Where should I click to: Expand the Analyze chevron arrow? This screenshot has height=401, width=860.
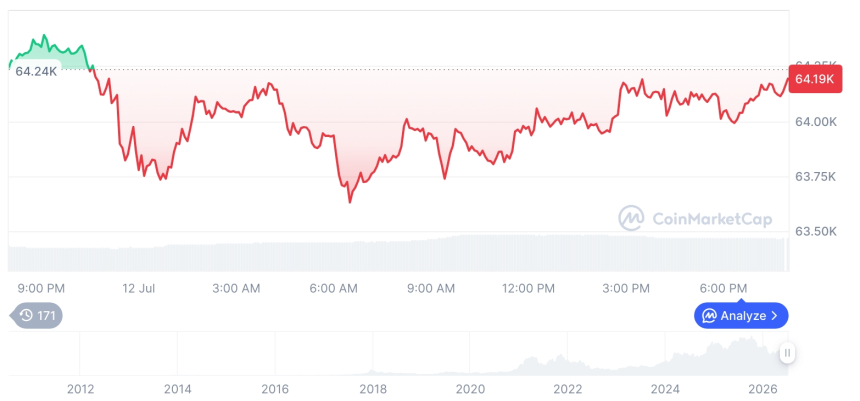coord(774,315)
